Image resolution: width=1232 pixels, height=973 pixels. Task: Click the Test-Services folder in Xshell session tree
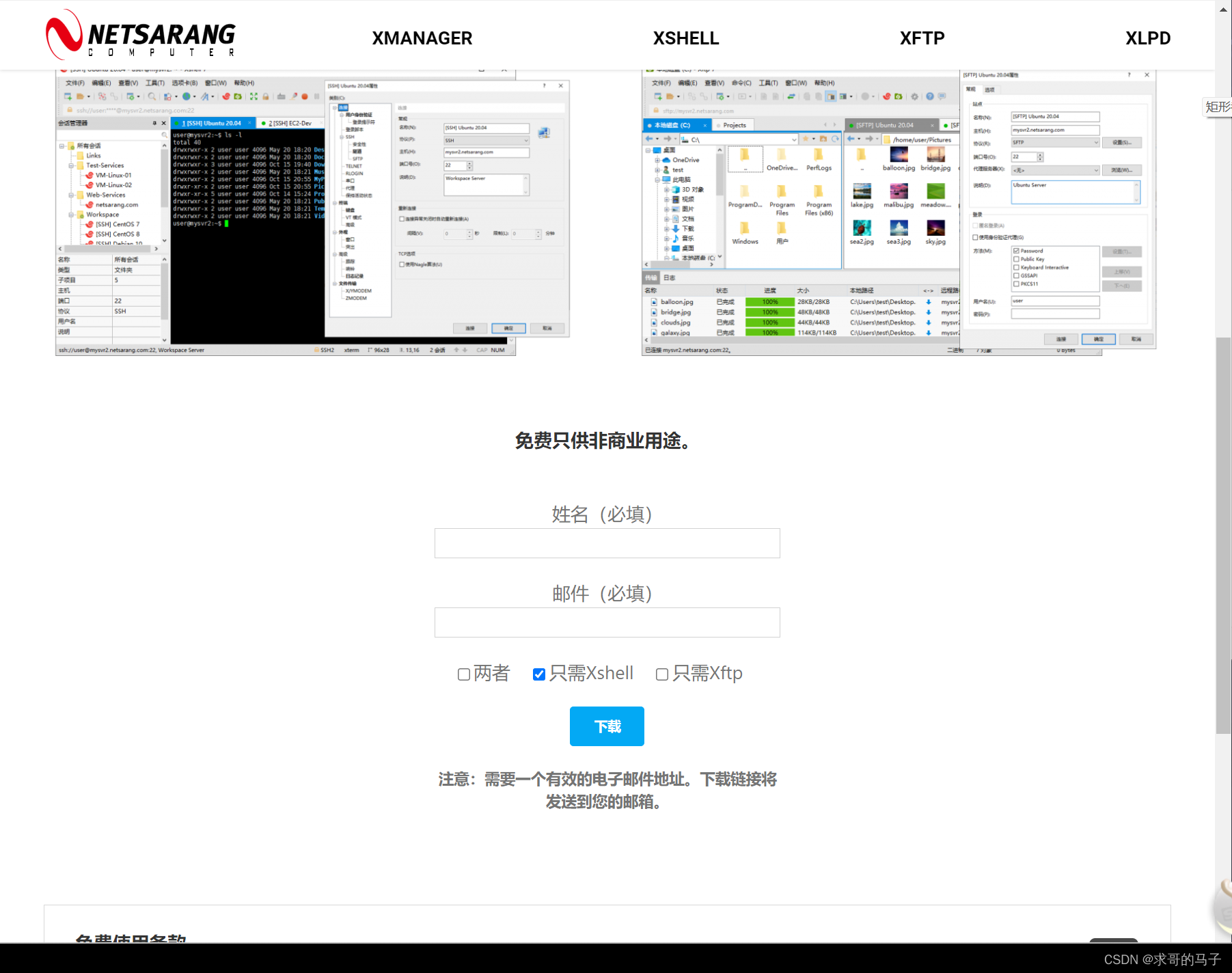click(105, 165)
